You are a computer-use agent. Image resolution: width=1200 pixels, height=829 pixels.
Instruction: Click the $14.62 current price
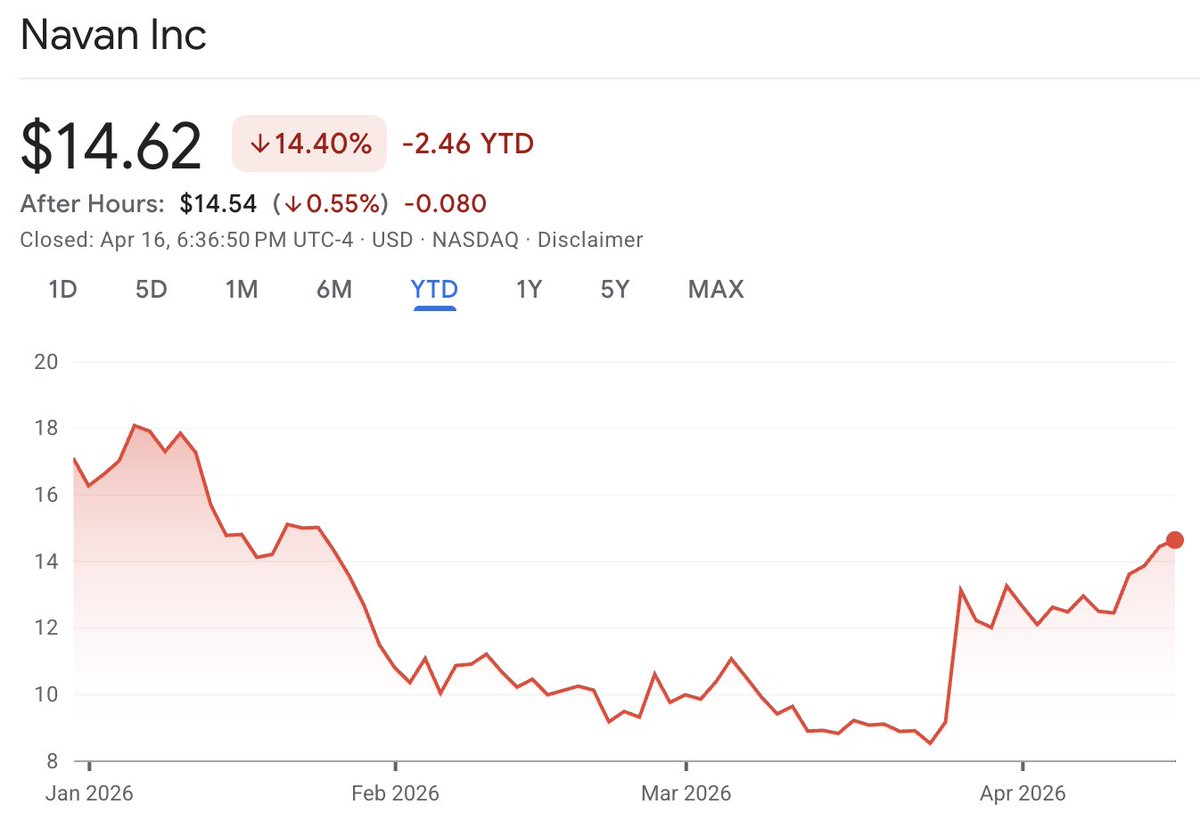click(x=111, y=146)
